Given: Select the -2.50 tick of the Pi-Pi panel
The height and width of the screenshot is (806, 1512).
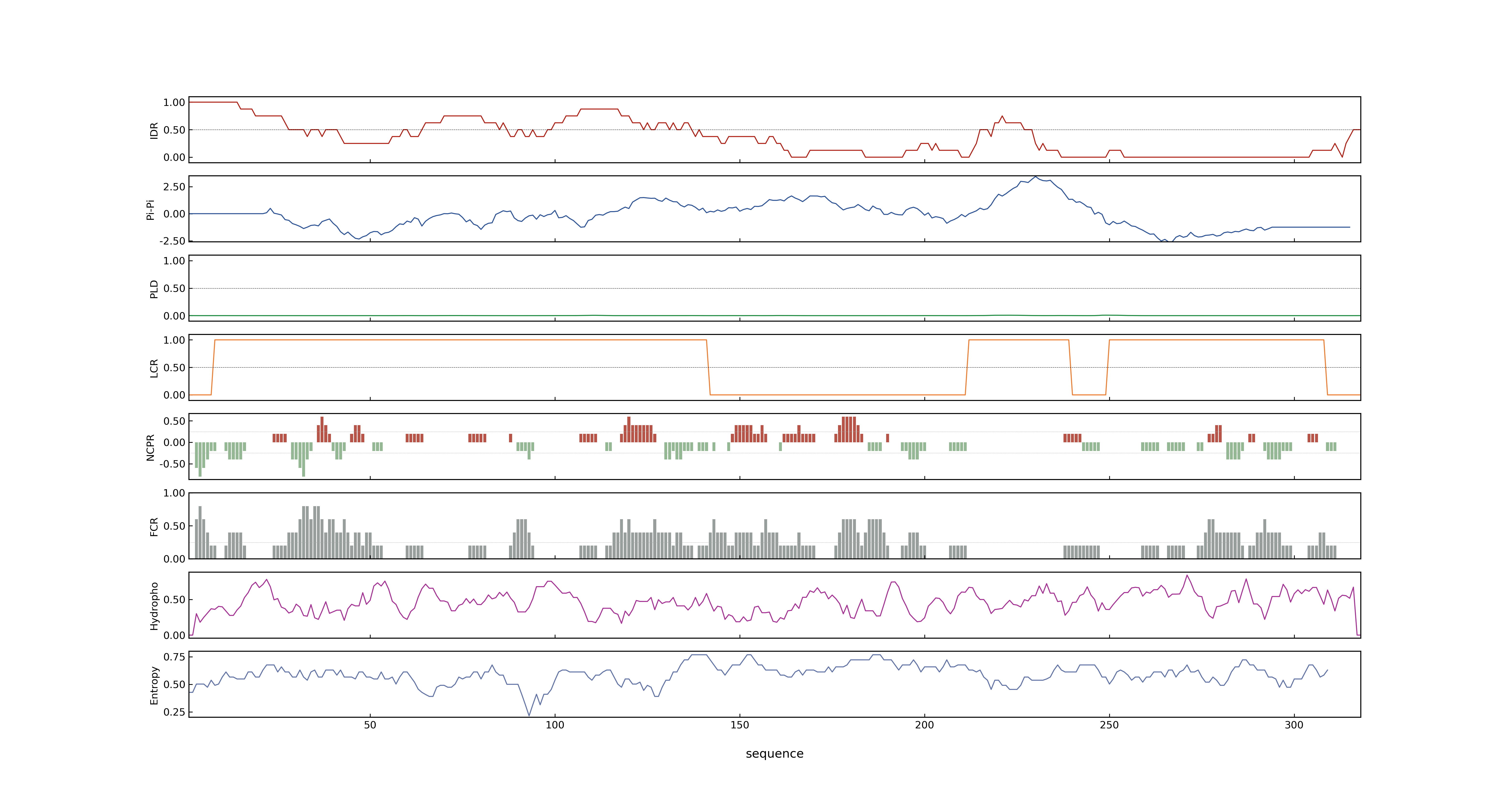Looking at the screenshot, I should click(172, 241).
